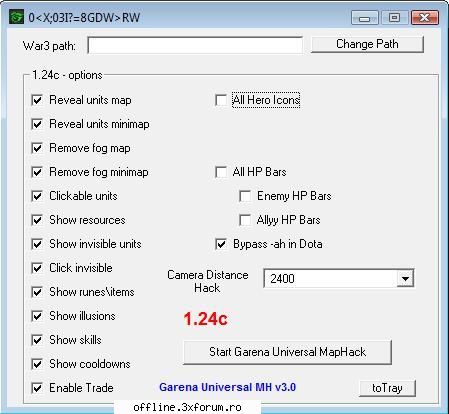Uncheck Show skills

[x=37, y=340]
